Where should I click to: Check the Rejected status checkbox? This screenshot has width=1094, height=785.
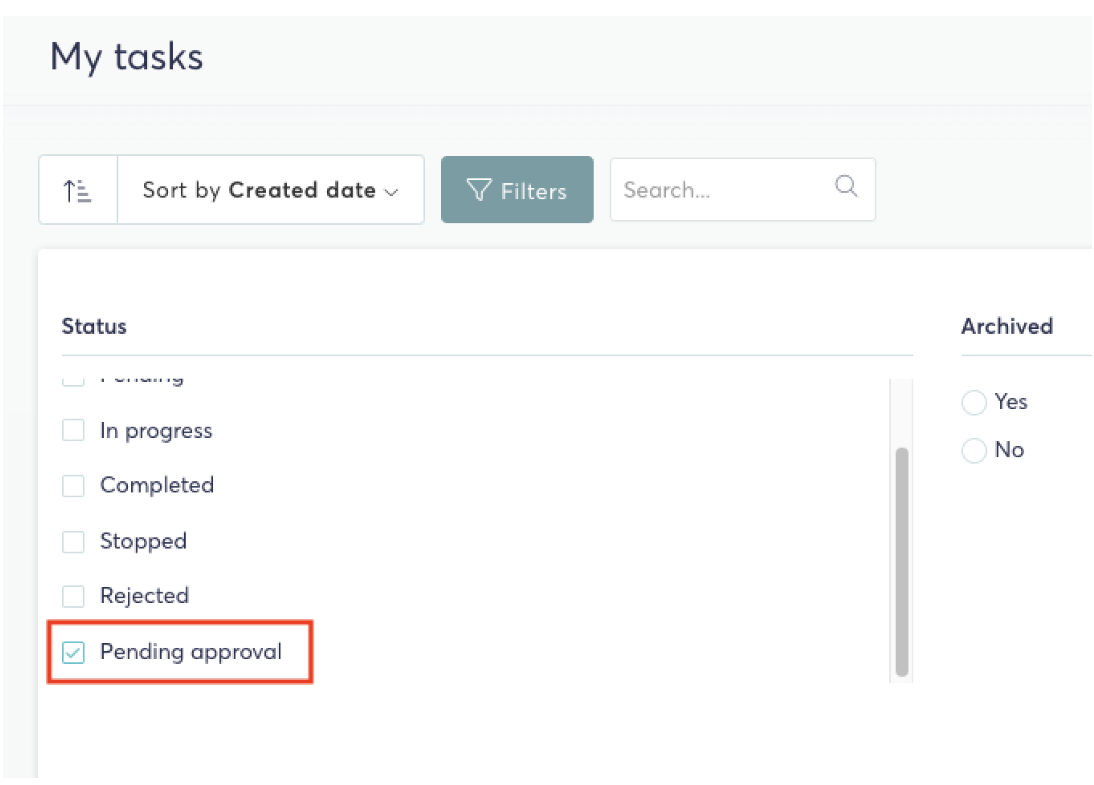(73, 596)
